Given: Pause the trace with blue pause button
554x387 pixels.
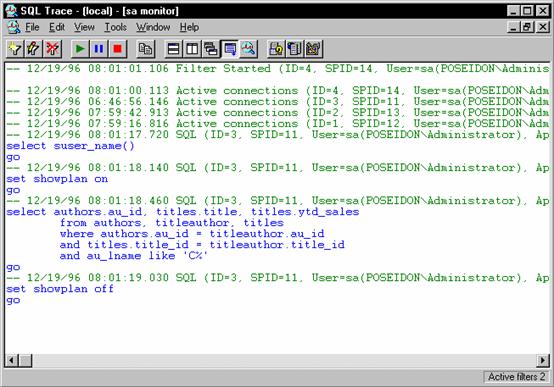Looking at the screenshot, I should tap(99, 49).
